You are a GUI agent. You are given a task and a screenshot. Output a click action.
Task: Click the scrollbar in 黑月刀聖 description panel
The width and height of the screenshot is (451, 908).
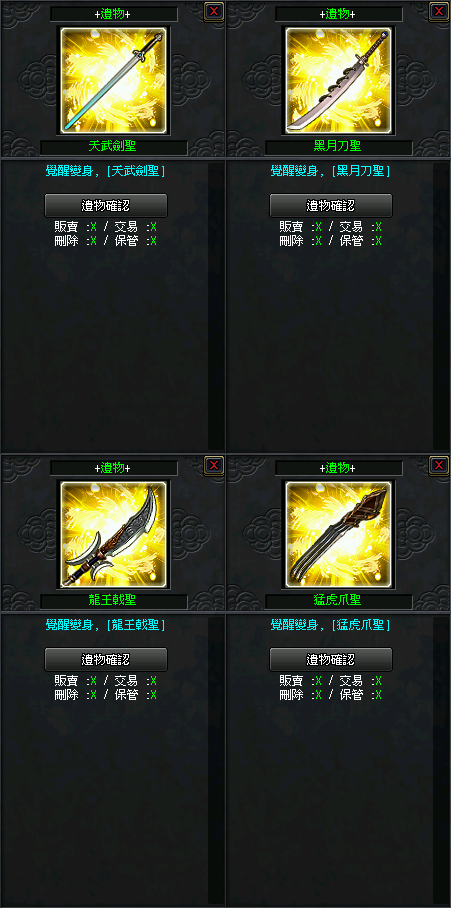[x=441, y=306]
